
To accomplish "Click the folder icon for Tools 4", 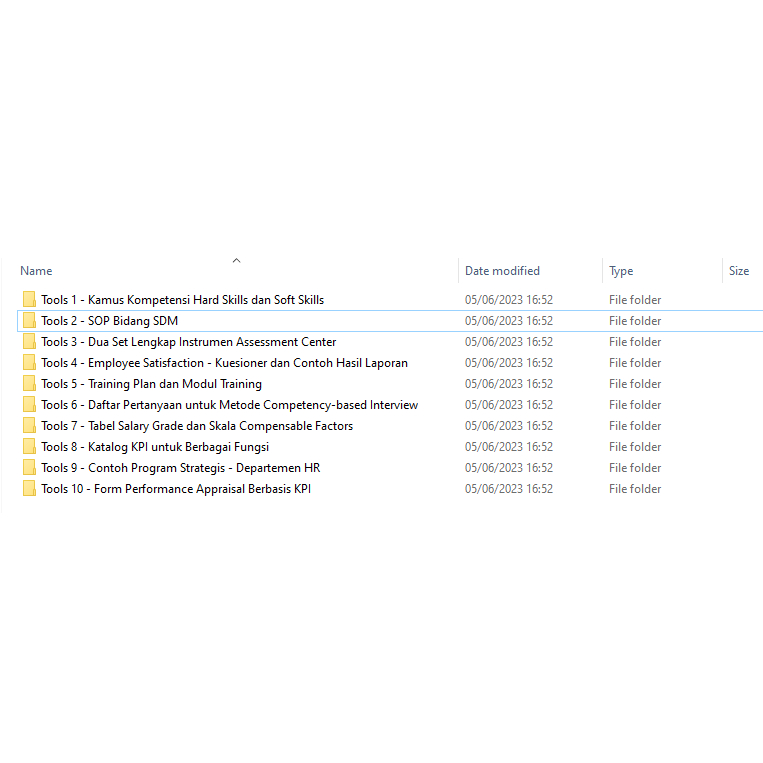I will pyautogui.click(x=29, y=363).
